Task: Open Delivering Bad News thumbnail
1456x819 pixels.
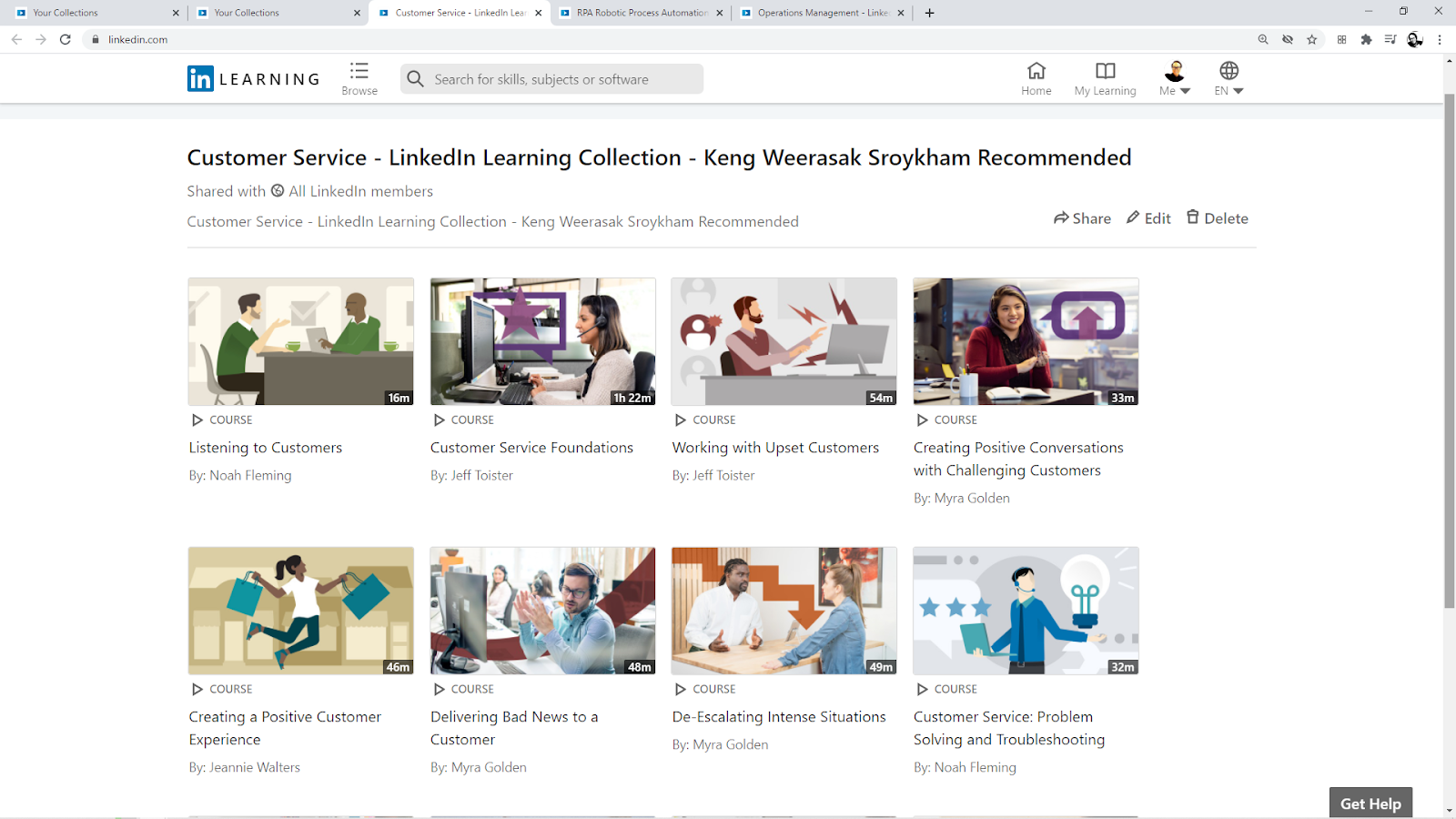Action: tap(542, 611)
